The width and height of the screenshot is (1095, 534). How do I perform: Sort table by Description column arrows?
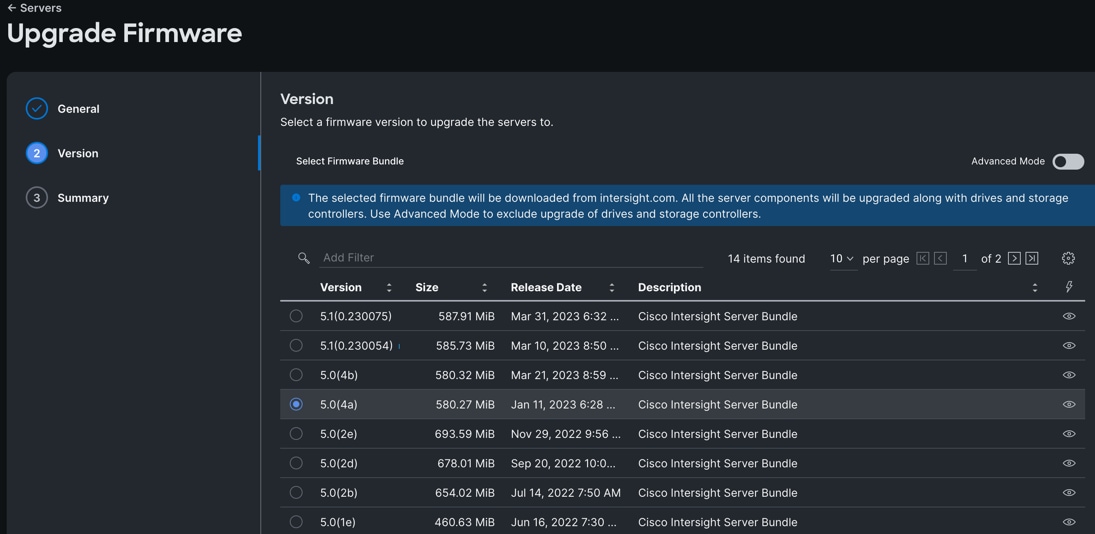pos(1034,288)
